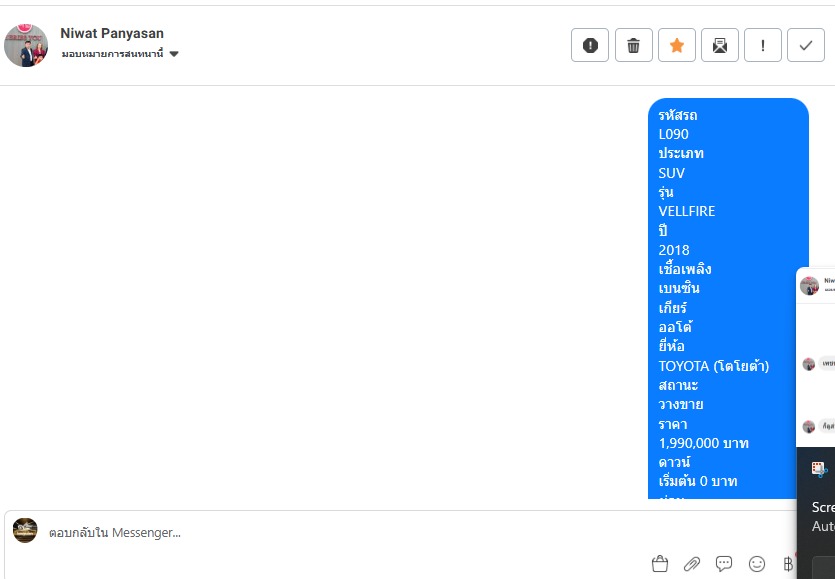
Task: Attach a file with paperclip icon
Action: pyautogui.click(x=692, y=564)
